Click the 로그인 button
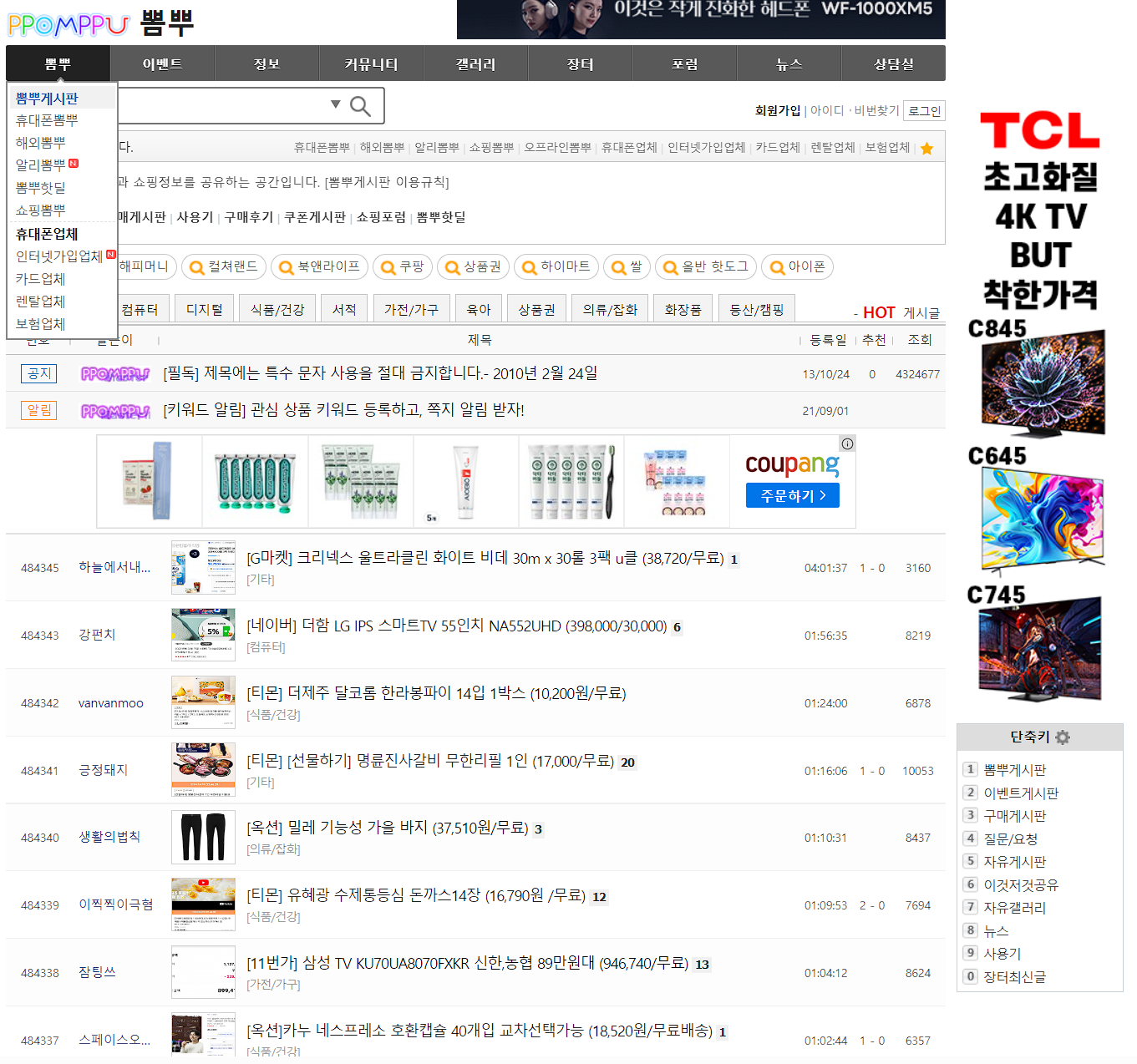This screenshot has height=1064, width=1137. 924,110
